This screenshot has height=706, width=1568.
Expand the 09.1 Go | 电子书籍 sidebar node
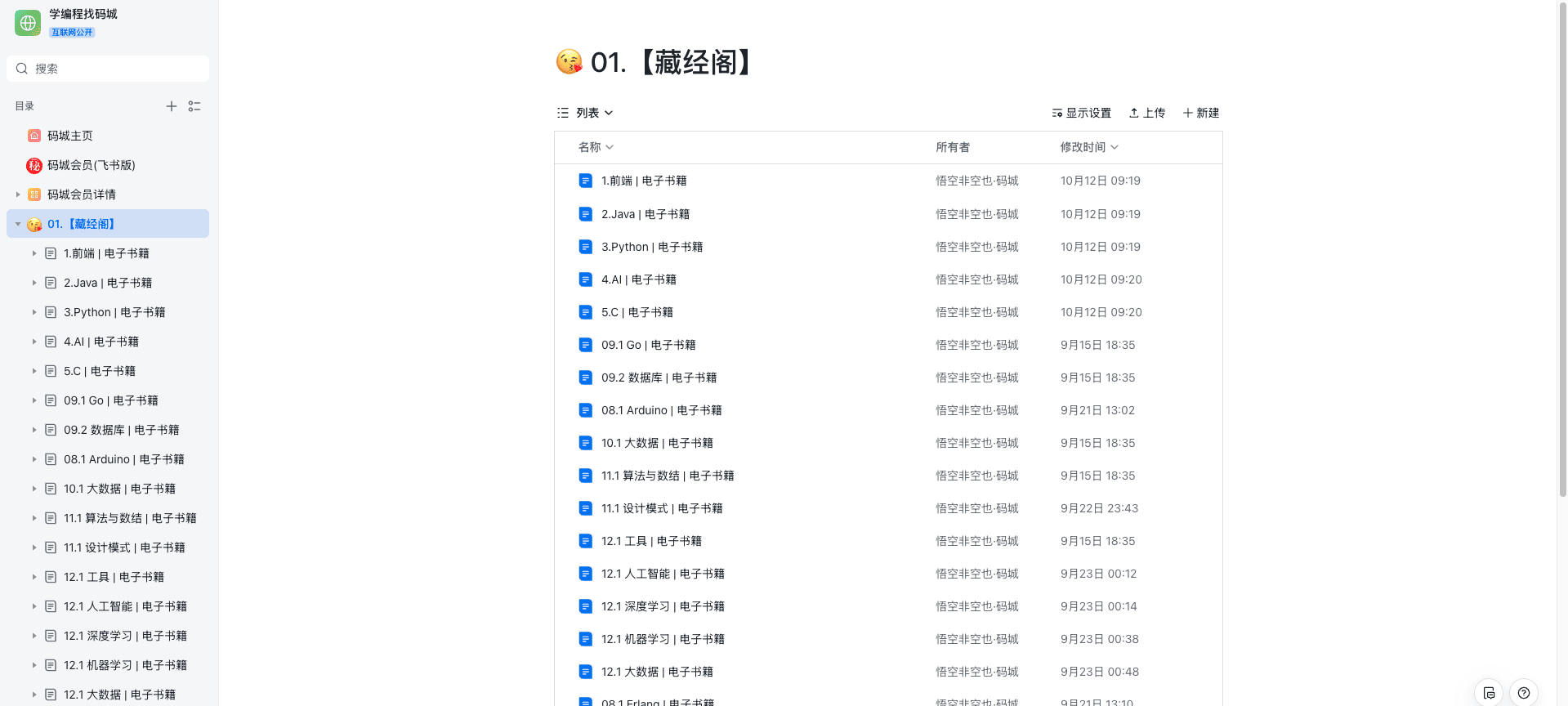coord(34,400)
